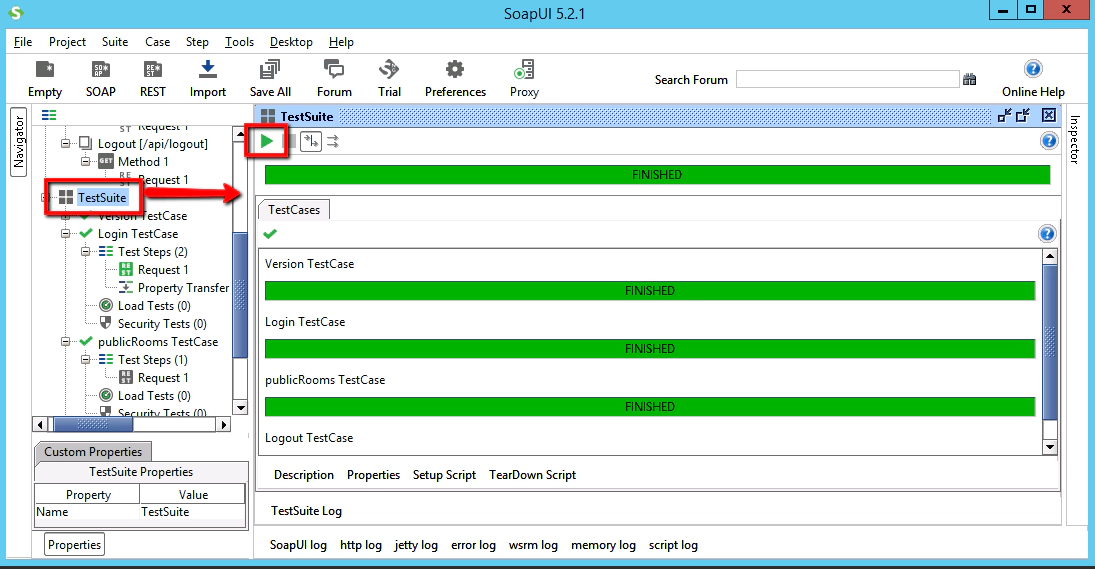This screenshot has width=1095, height=569.
Task: Select publicRooms TestCase in navigator tree
Action: (158, 341)
